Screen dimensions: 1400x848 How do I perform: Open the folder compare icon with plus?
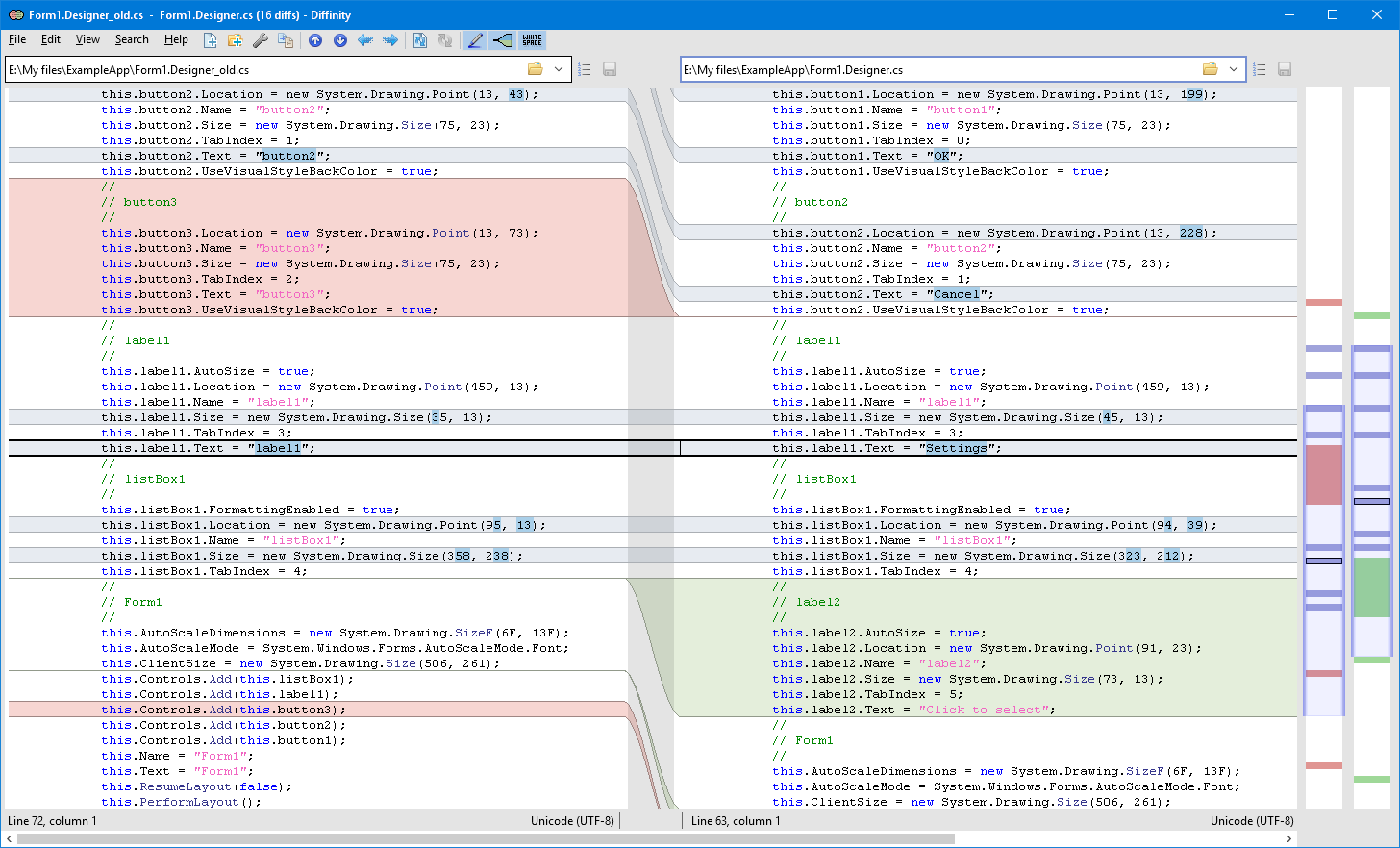click(x=235, y=40)
